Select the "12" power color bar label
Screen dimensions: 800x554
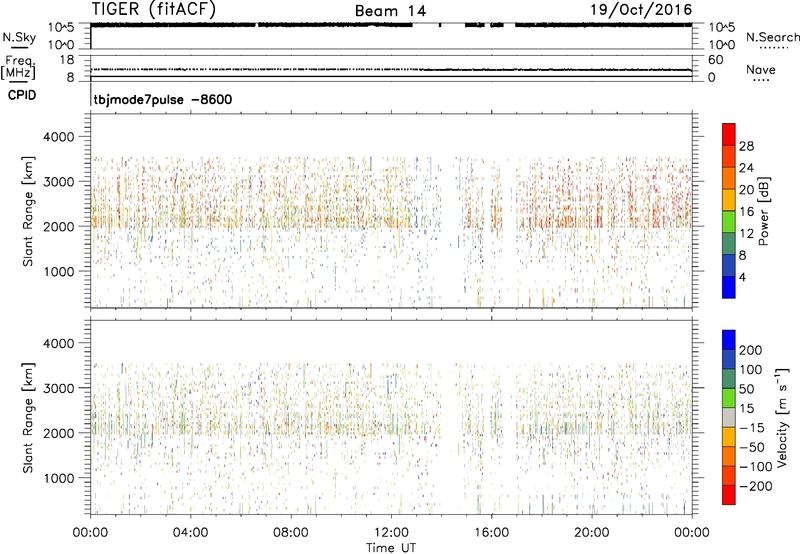[x=746, y=234]
